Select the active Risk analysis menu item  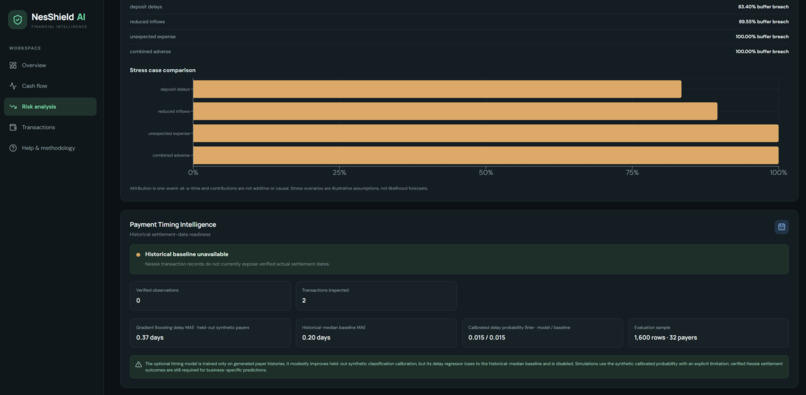pyautogui.click(x=50, y=106)
